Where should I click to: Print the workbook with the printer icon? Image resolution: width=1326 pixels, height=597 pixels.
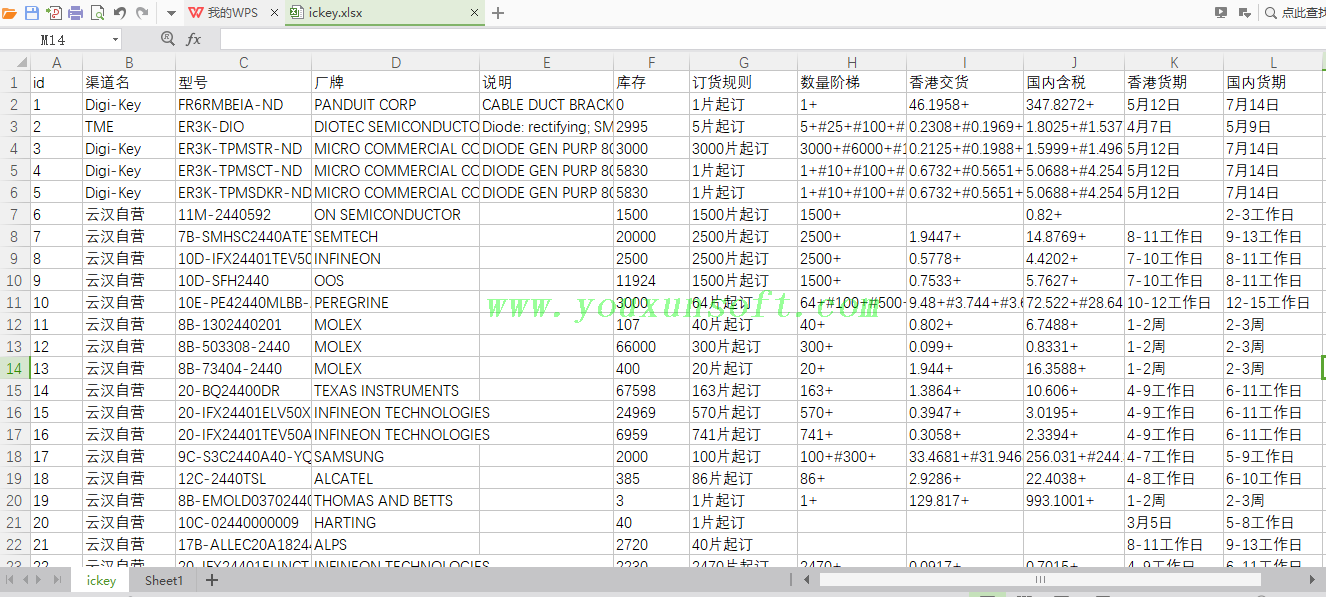[x=75, y=13]
